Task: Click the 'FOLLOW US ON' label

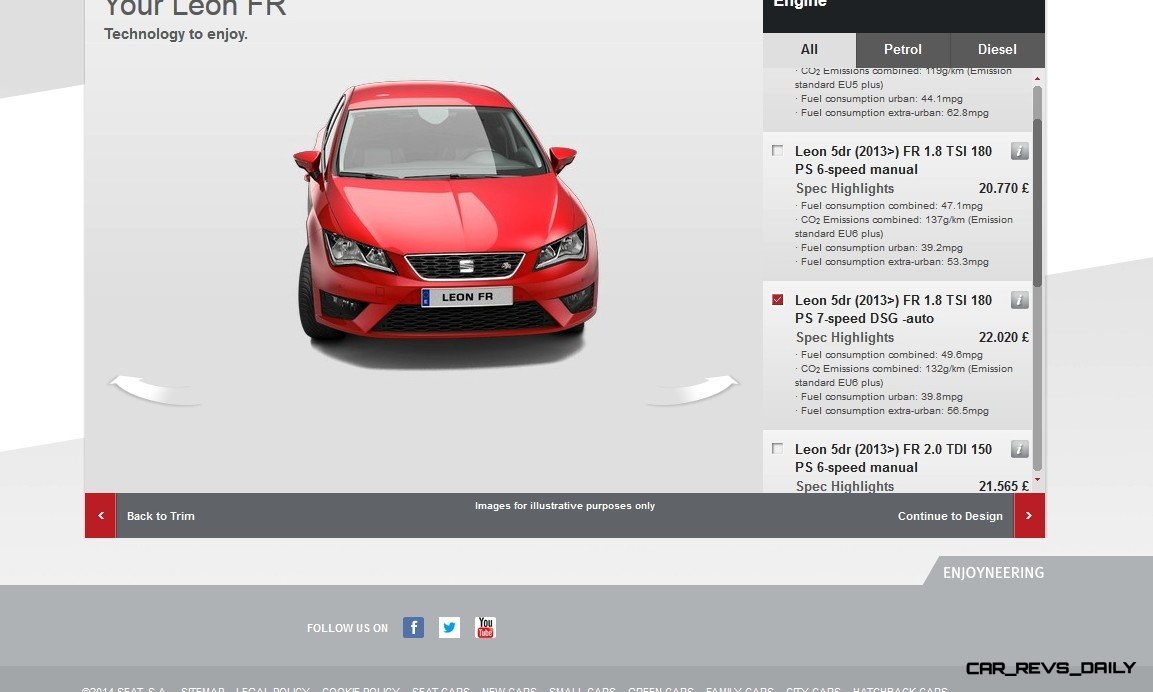Action: pos(347,628)
